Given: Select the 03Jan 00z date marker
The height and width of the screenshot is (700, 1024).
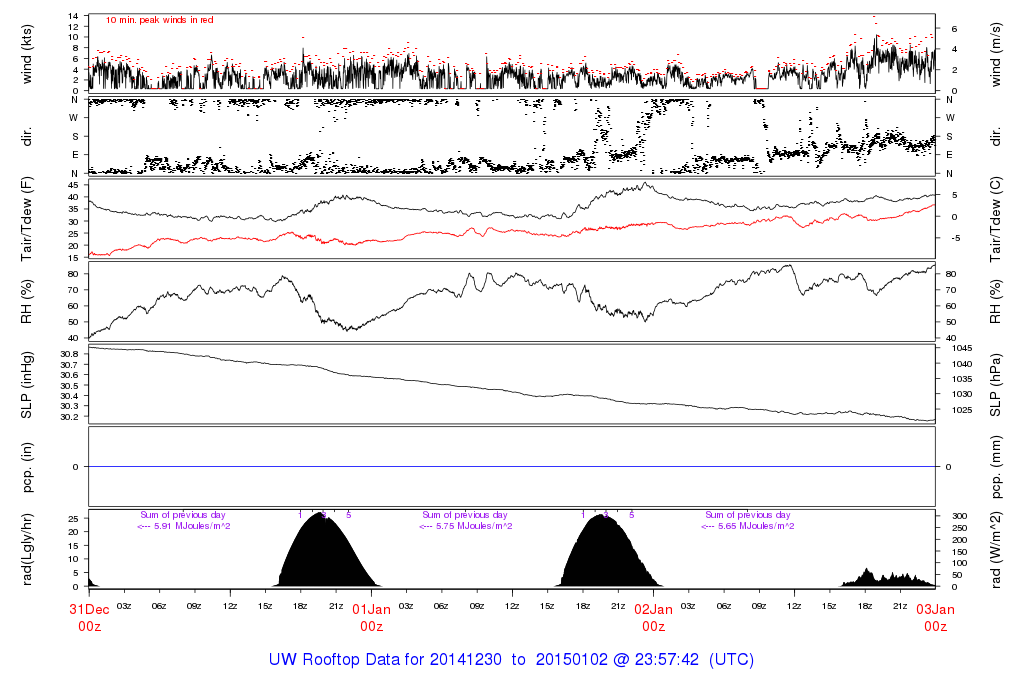Looking at the screenshot, I should pyautogui.click(x=935, y=617).
